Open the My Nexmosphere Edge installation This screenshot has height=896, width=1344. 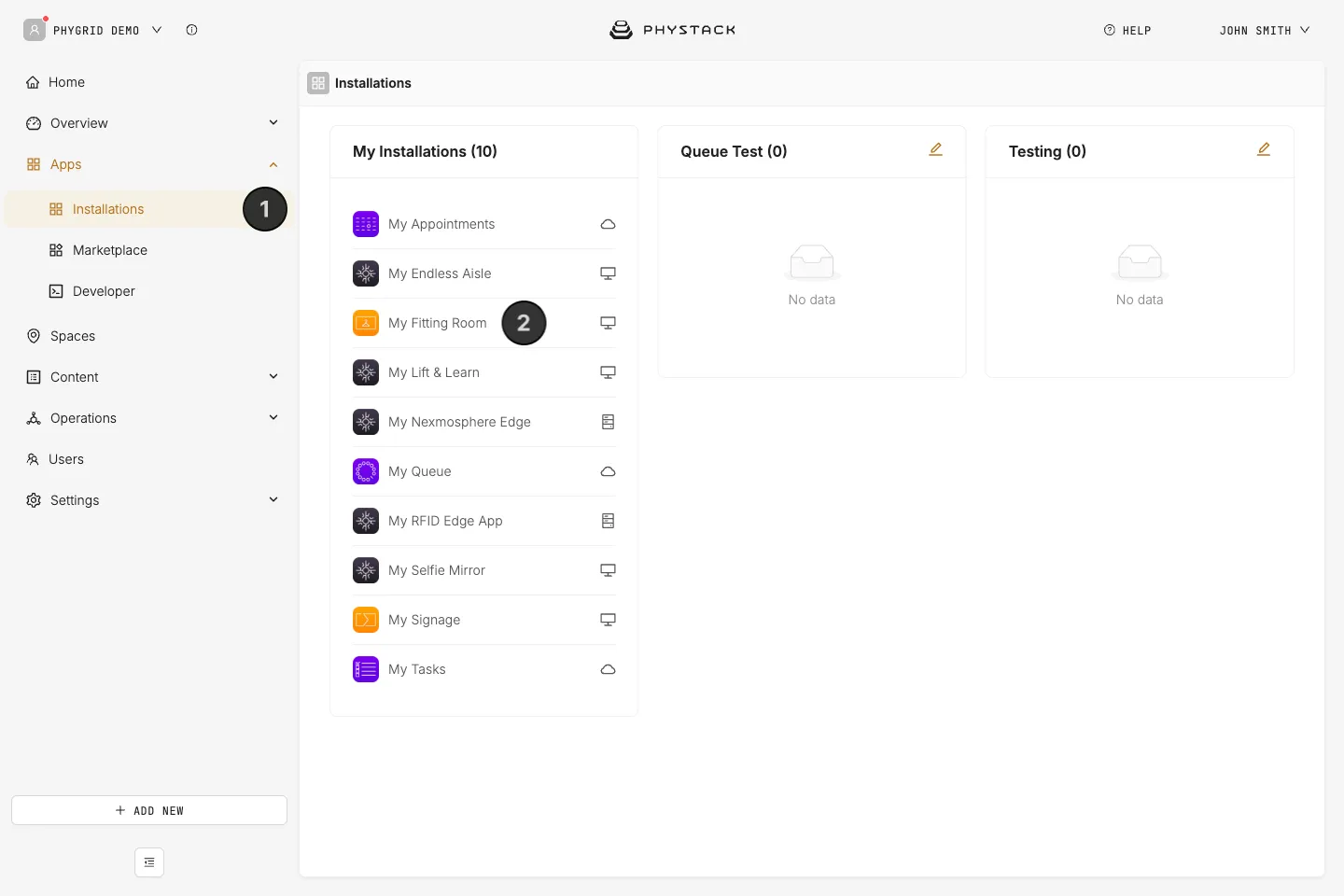[x=484, y=422]
